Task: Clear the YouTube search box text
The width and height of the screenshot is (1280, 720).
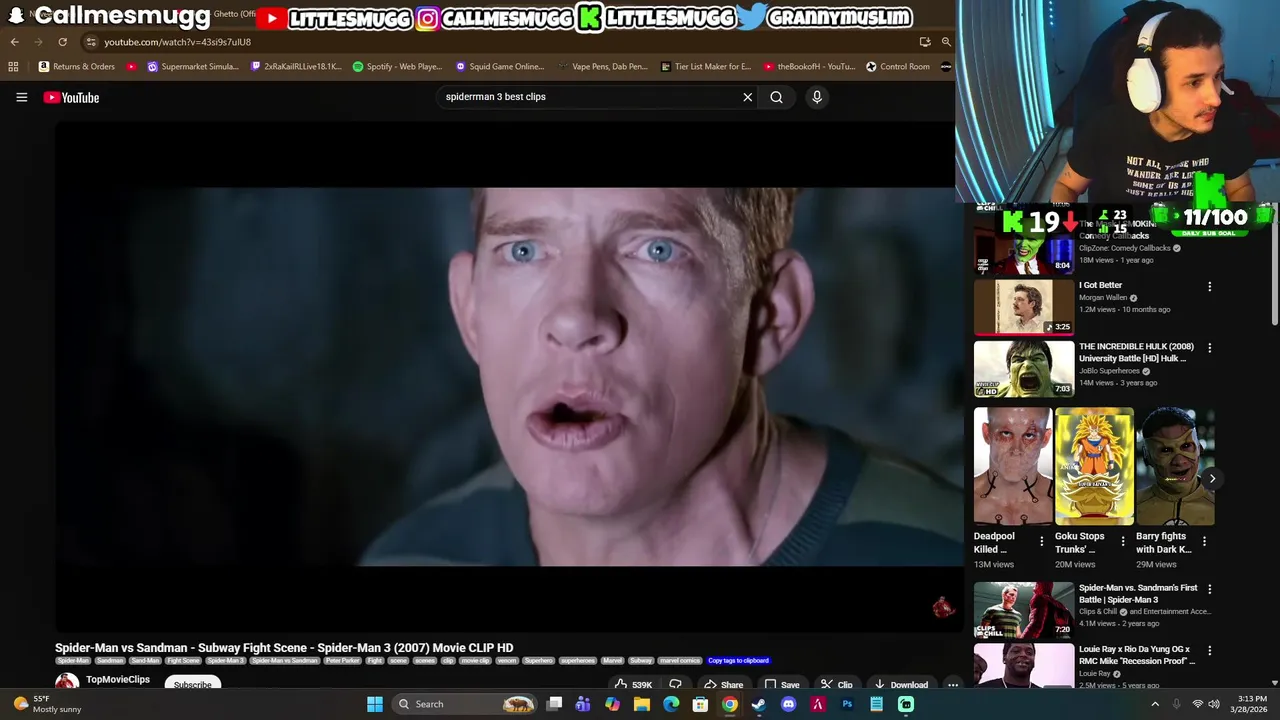Action: pyautogui.click(x=747, y=97)
